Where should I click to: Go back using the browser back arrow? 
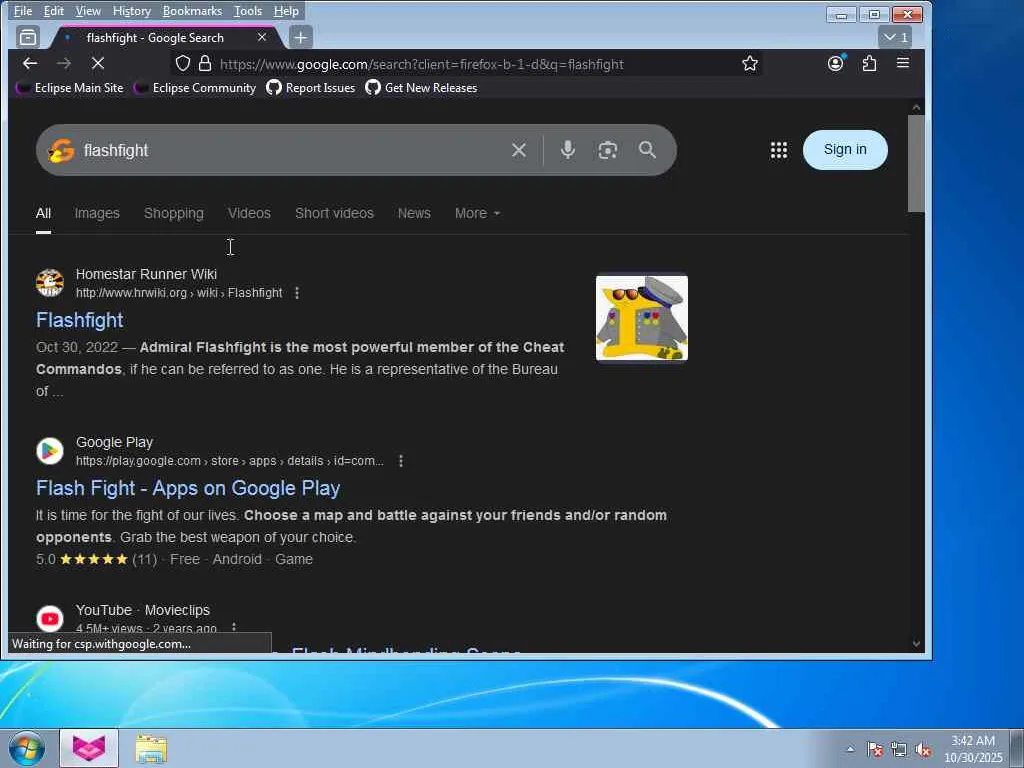pyautogui.click(x=30, y=63)
